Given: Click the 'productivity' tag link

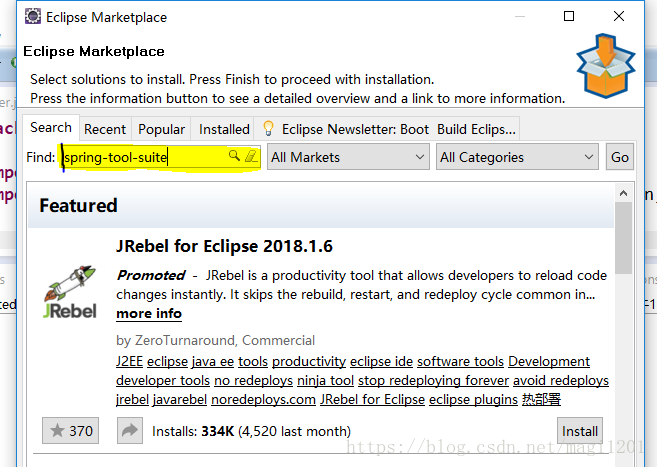Looking at the screenshot, I should (309, 361).
